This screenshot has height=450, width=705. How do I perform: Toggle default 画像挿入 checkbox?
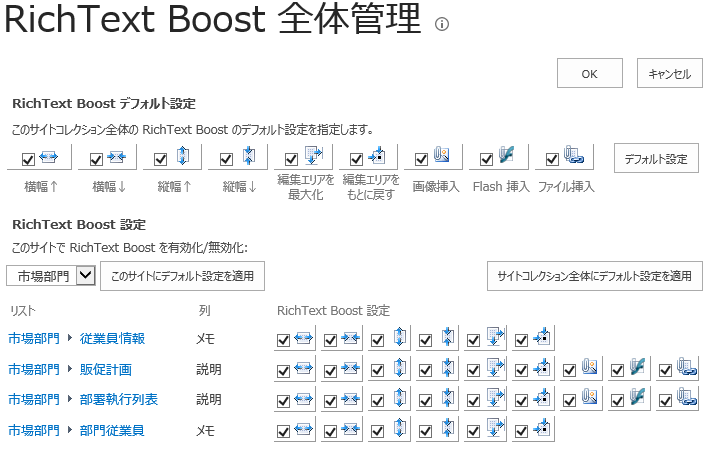(421, 159)
